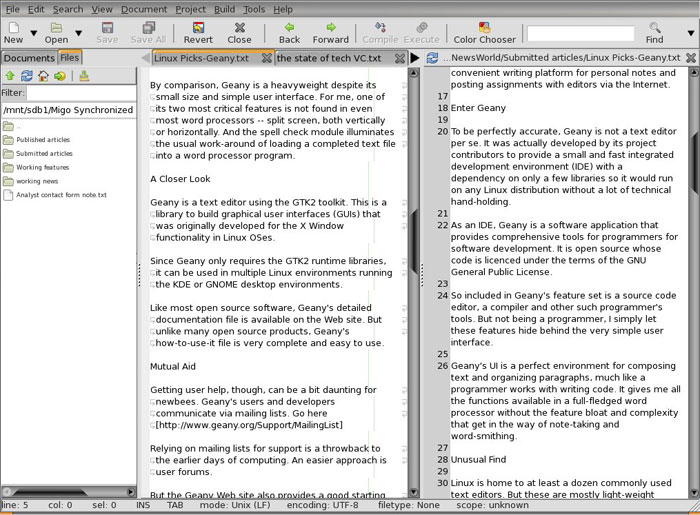Image resolution: width=700 pixels, height=515 pixels.
Task: Click the Compile toolbar icon
Action: coord(380,33)
